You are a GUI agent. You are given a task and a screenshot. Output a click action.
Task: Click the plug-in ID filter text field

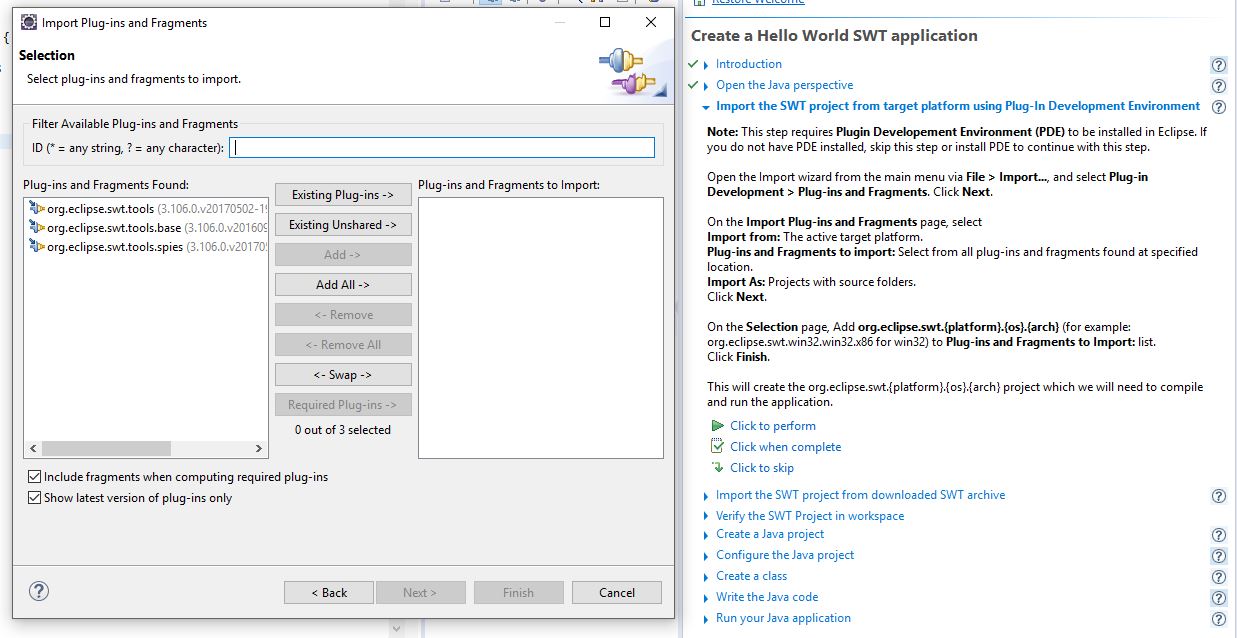click(442, 148)
